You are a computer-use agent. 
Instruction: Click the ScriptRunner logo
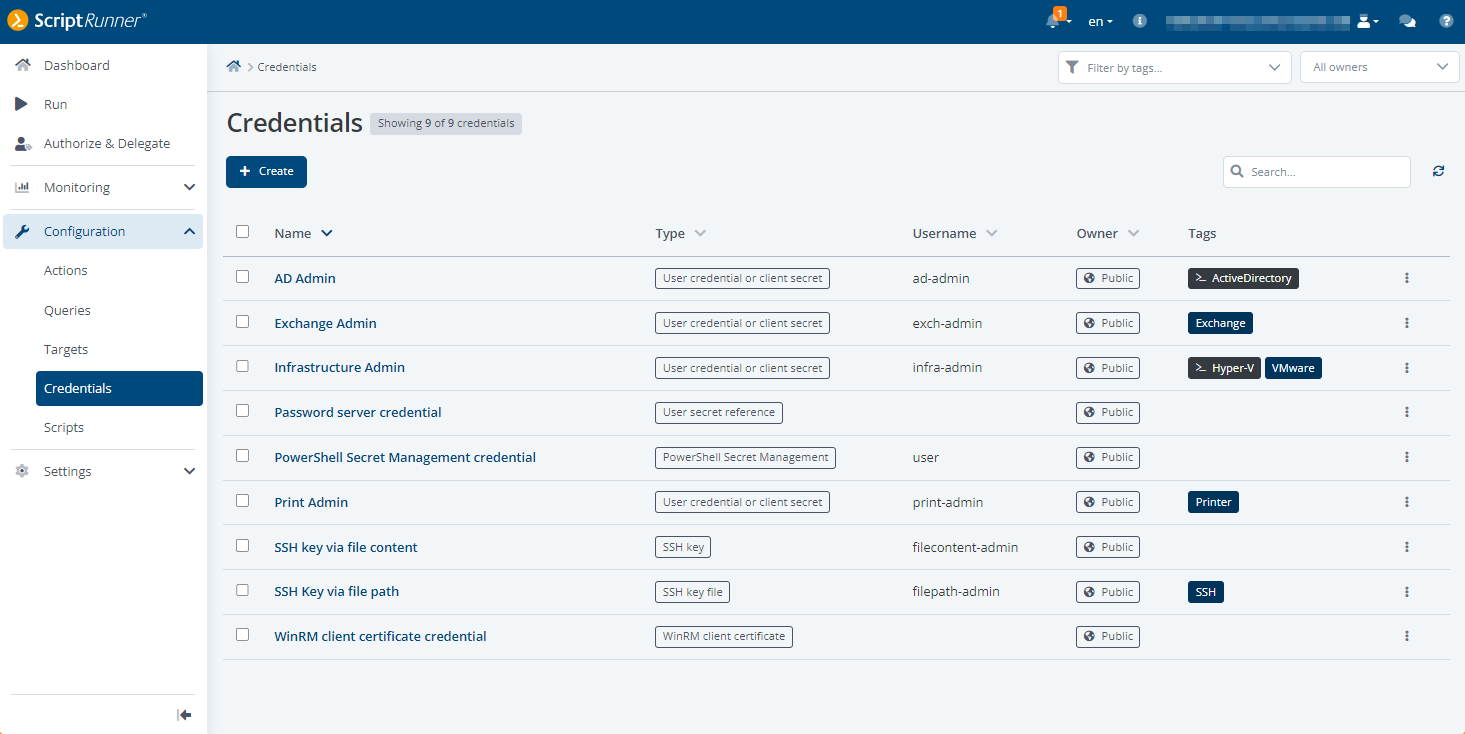click(x=77, y=21)
